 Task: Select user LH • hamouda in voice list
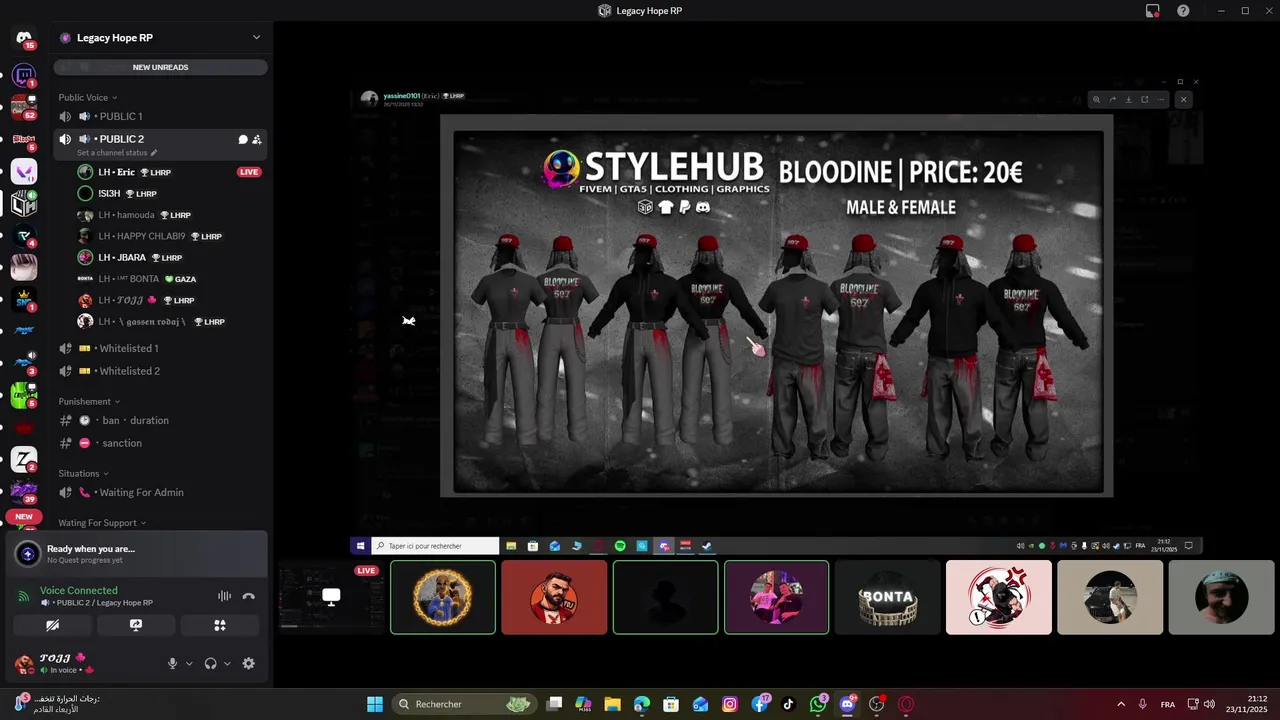point(170,215)
